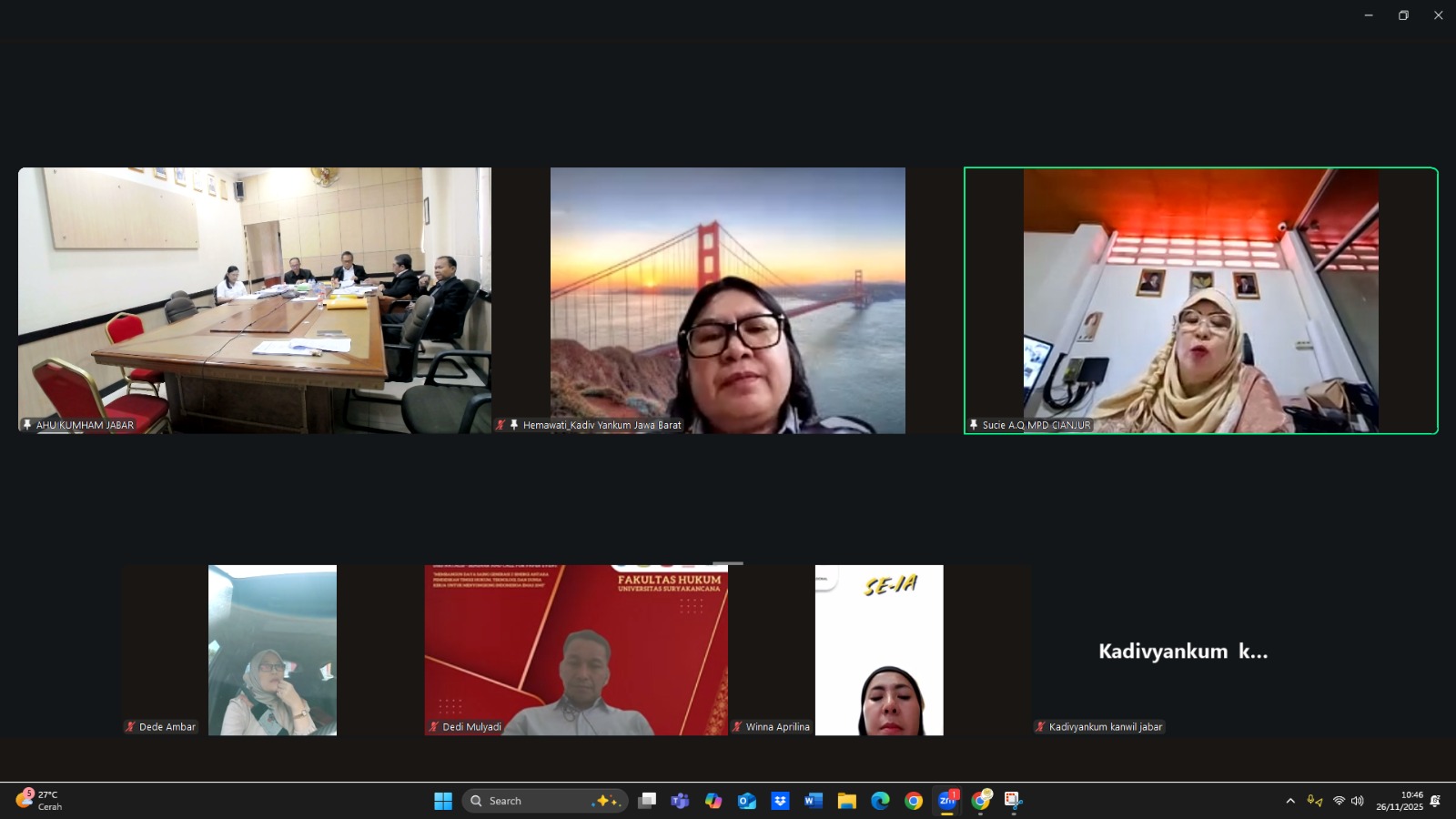Viewport: 1456px width, 819px height.
Task: Open Microsoft Copilot from the taskbar
Action: click(713, 801)
